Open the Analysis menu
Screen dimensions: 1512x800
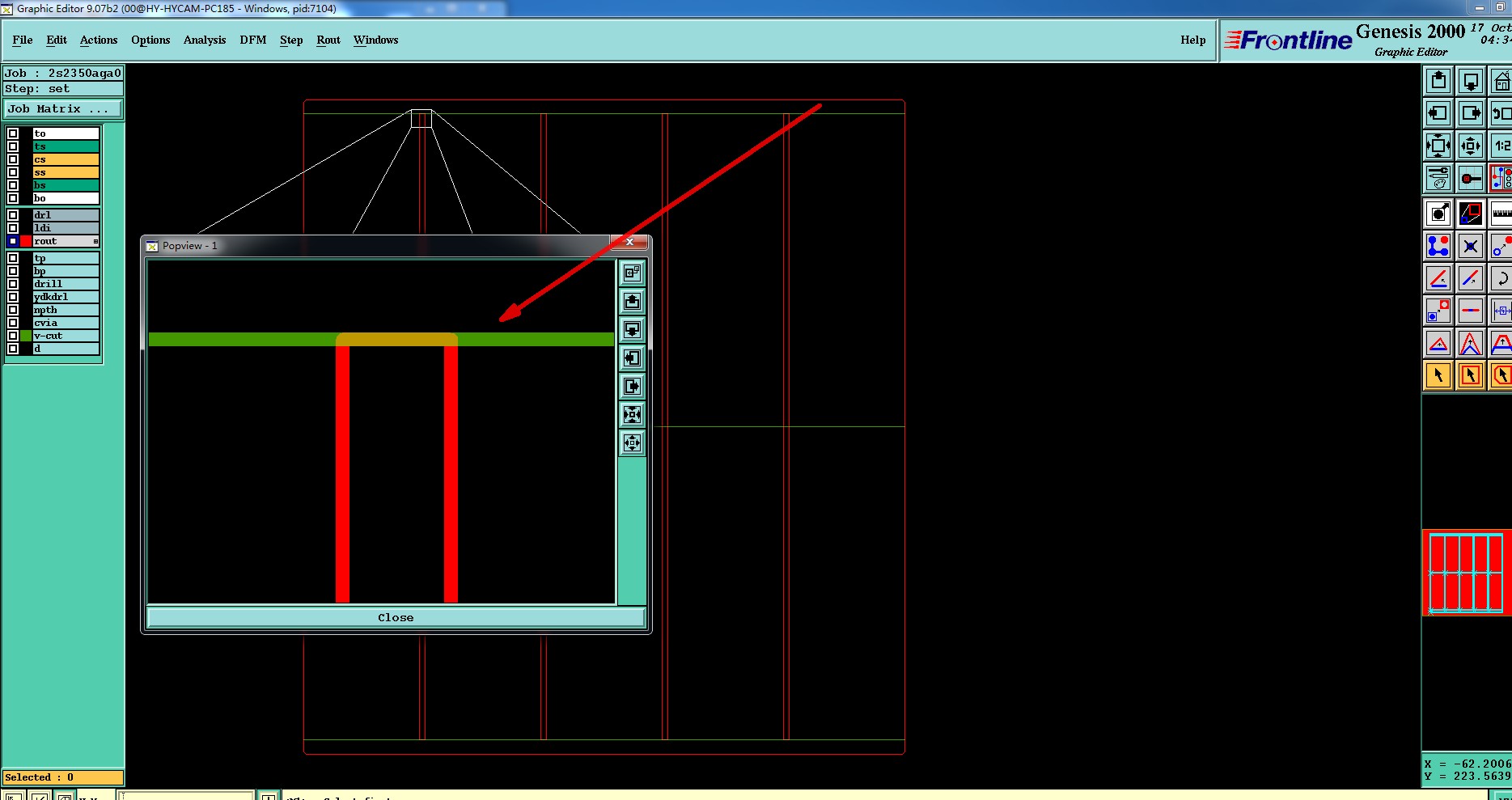click(x=205, y=40)
